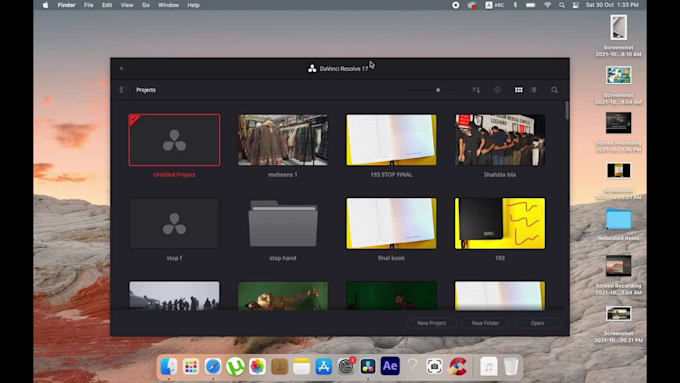Click the Wi-Fi menu bar icon
Image resolution: width=680 pixels, height=383 pixels.
[547, 5]
